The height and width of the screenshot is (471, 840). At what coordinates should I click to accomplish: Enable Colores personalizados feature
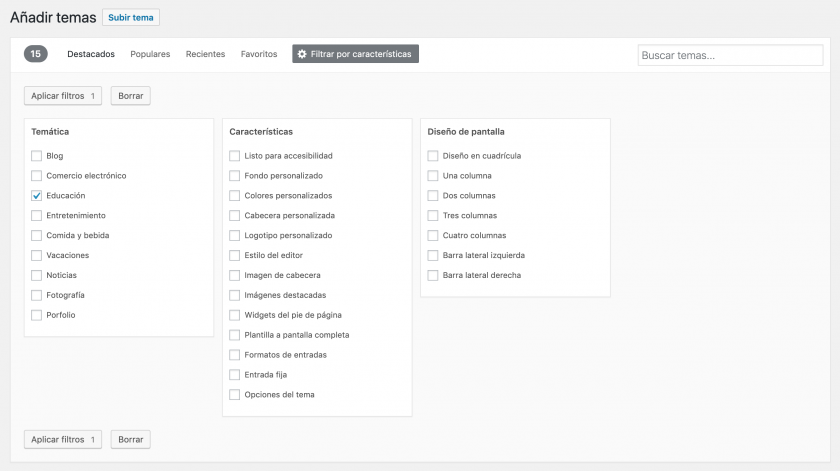[235, 196]
